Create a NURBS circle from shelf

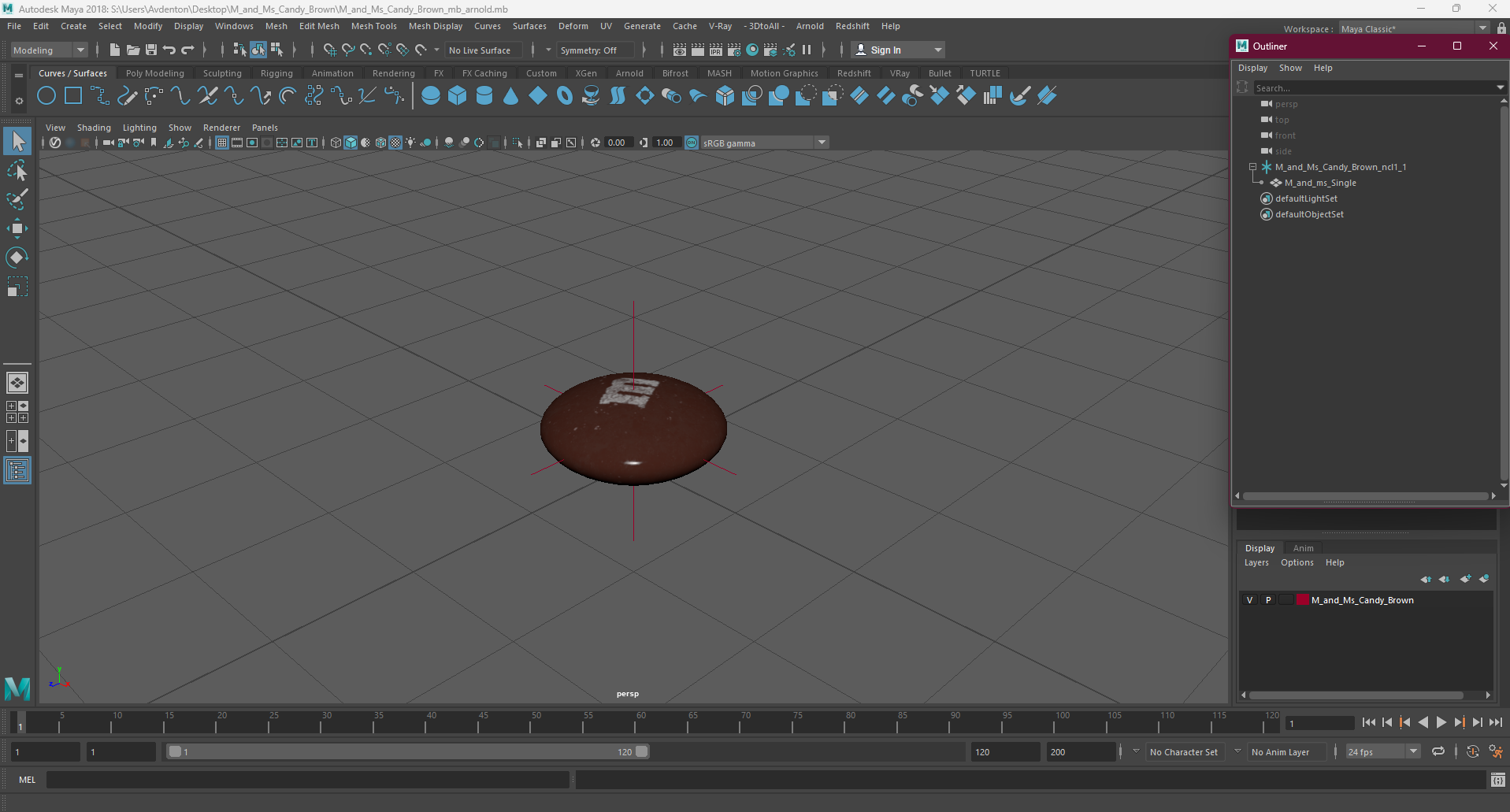(x=46, y=96)
